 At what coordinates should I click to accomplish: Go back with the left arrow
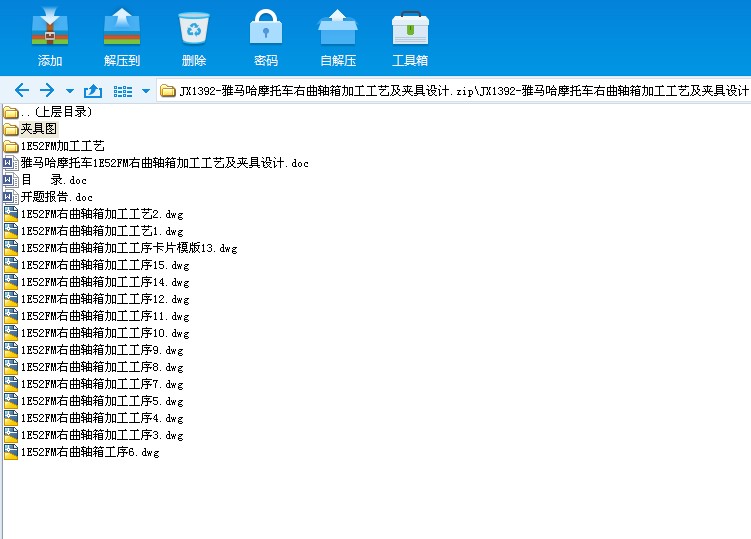[22, 90]
